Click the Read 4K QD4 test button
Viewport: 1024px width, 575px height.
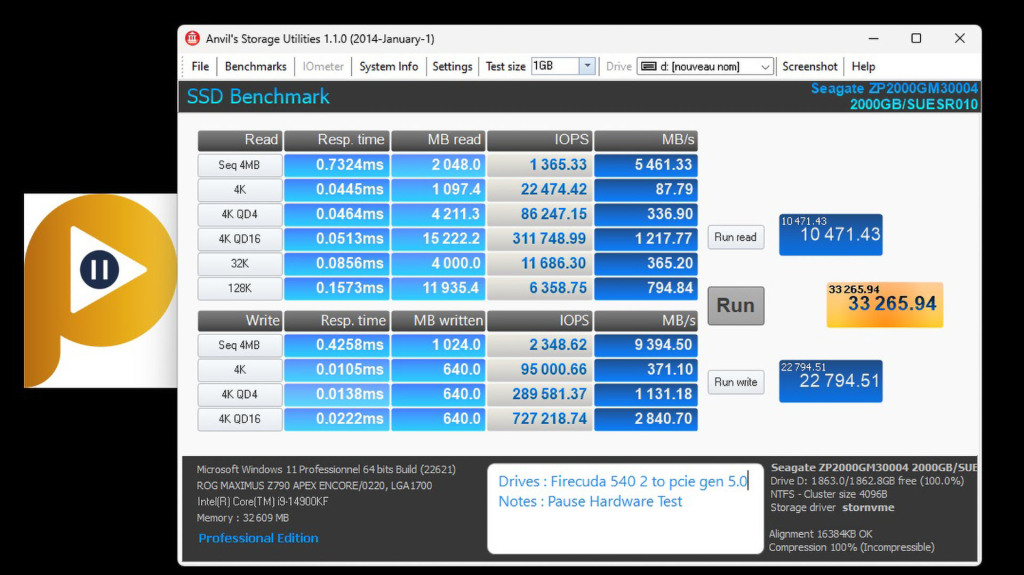click(x=240, y=214)
